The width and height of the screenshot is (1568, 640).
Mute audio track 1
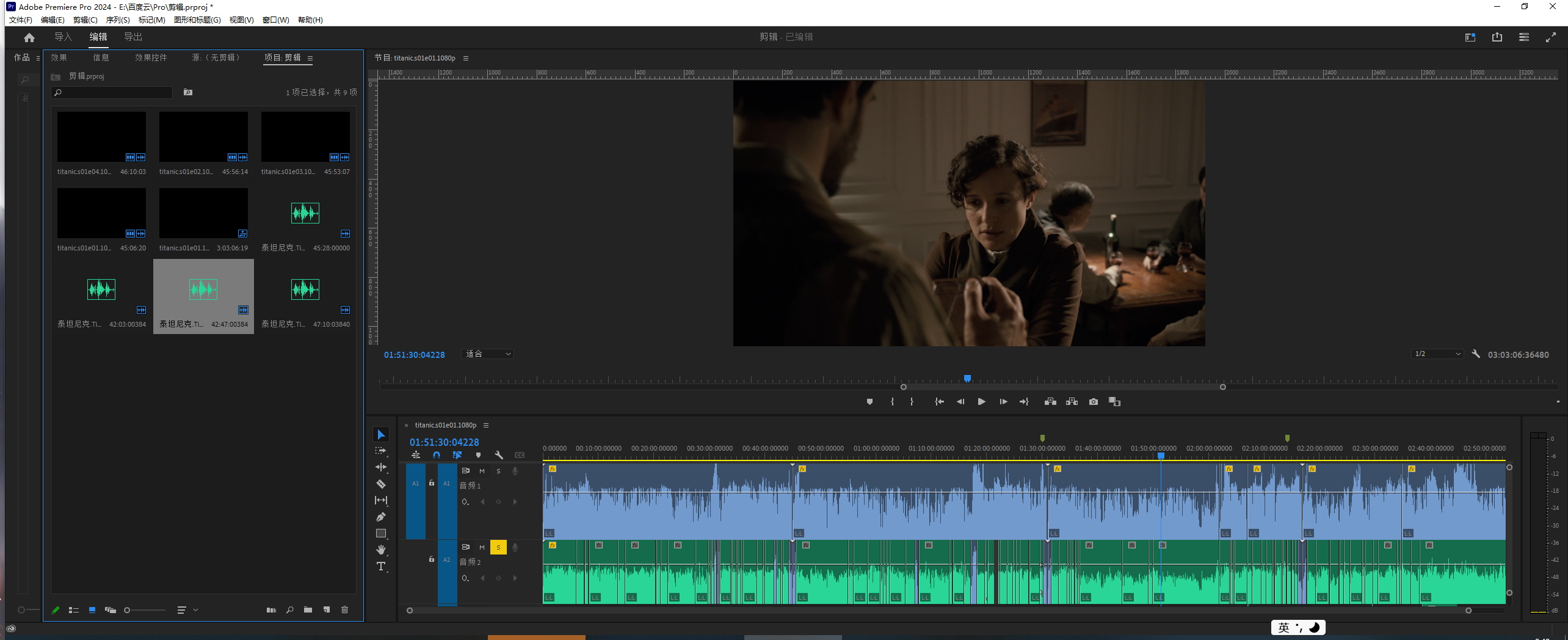482,471
